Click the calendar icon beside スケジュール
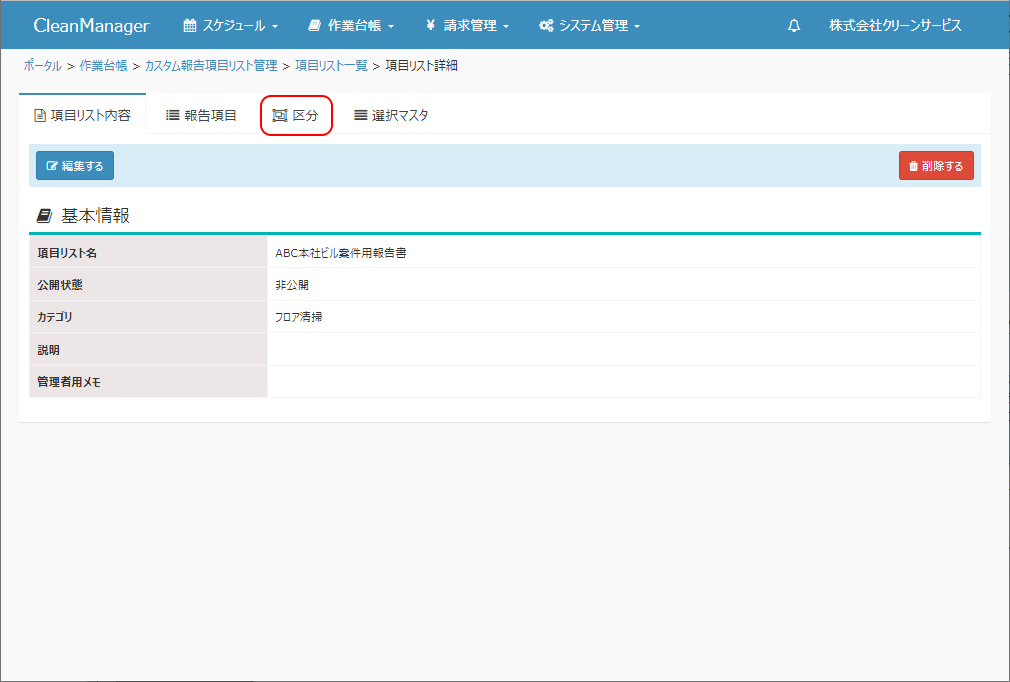The image size is (1010, 682). click(190, 26)
